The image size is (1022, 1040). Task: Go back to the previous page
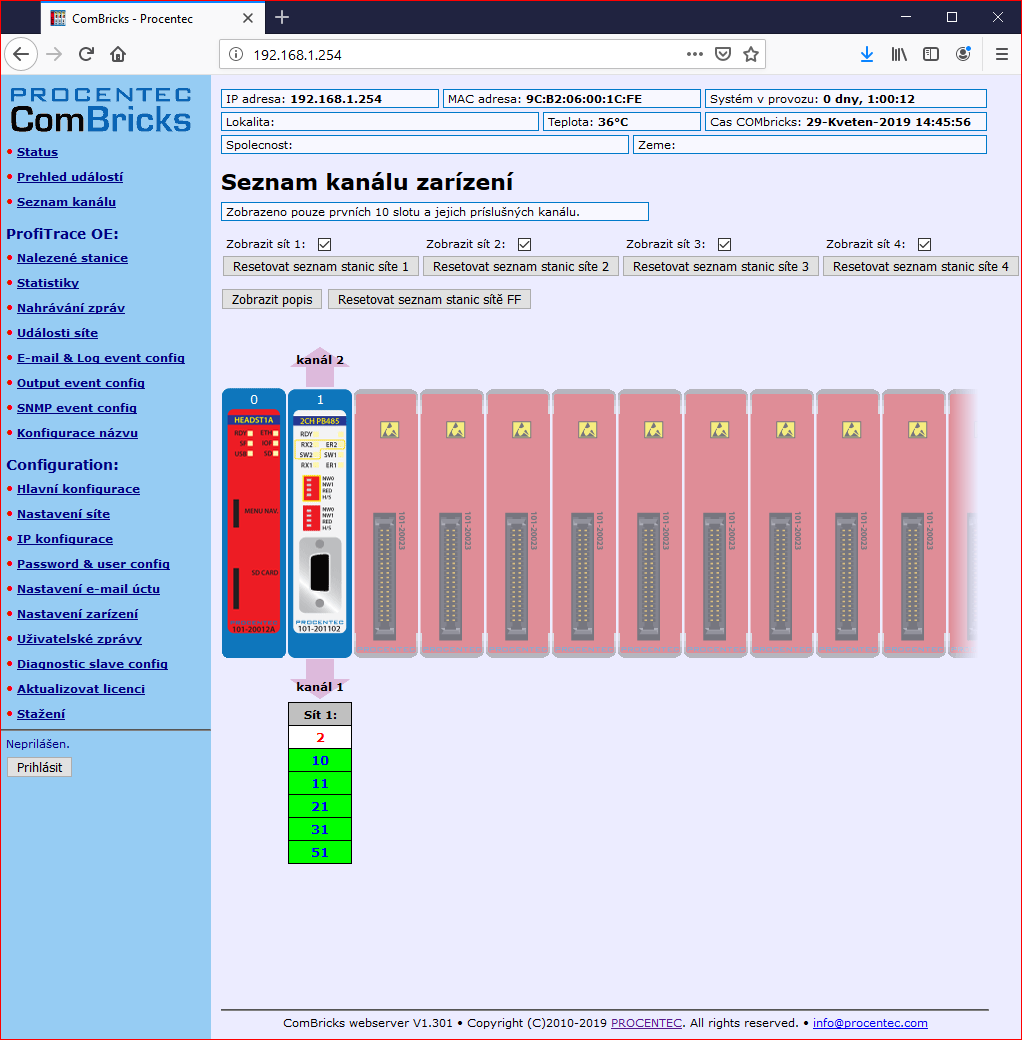point(21,54)
